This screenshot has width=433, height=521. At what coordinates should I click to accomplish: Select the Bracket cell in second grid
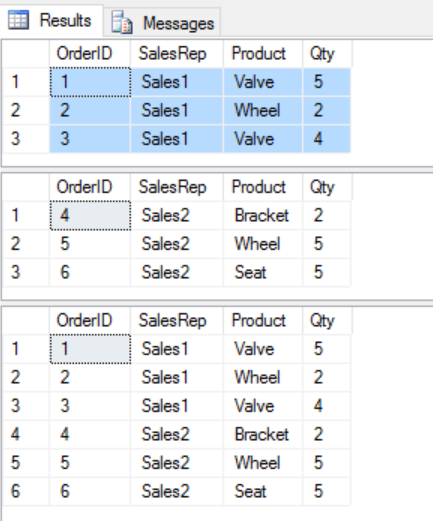(263, 215)
